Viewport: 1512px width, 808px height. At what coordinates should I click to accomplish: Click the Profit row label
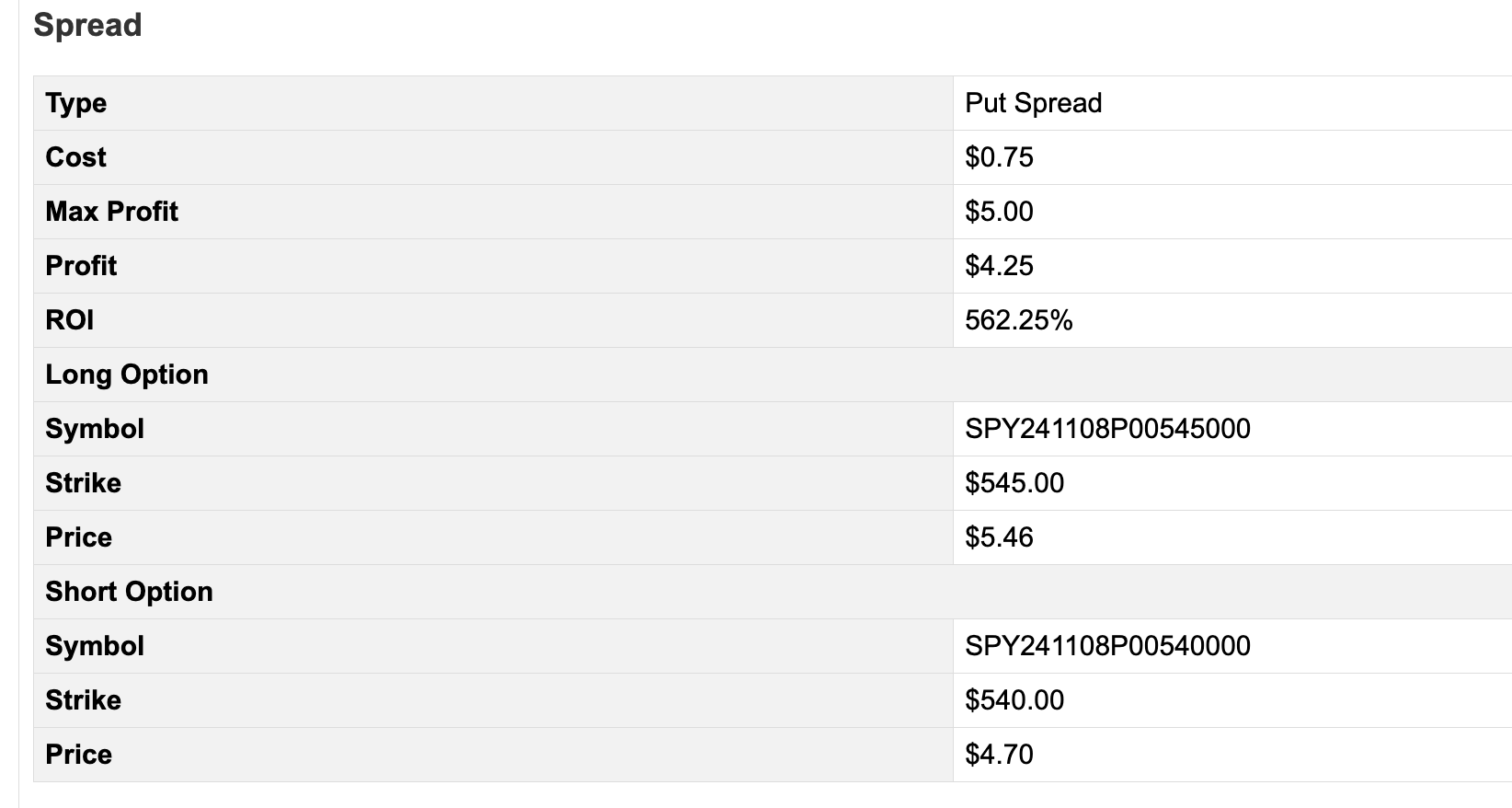coord(81,266)
